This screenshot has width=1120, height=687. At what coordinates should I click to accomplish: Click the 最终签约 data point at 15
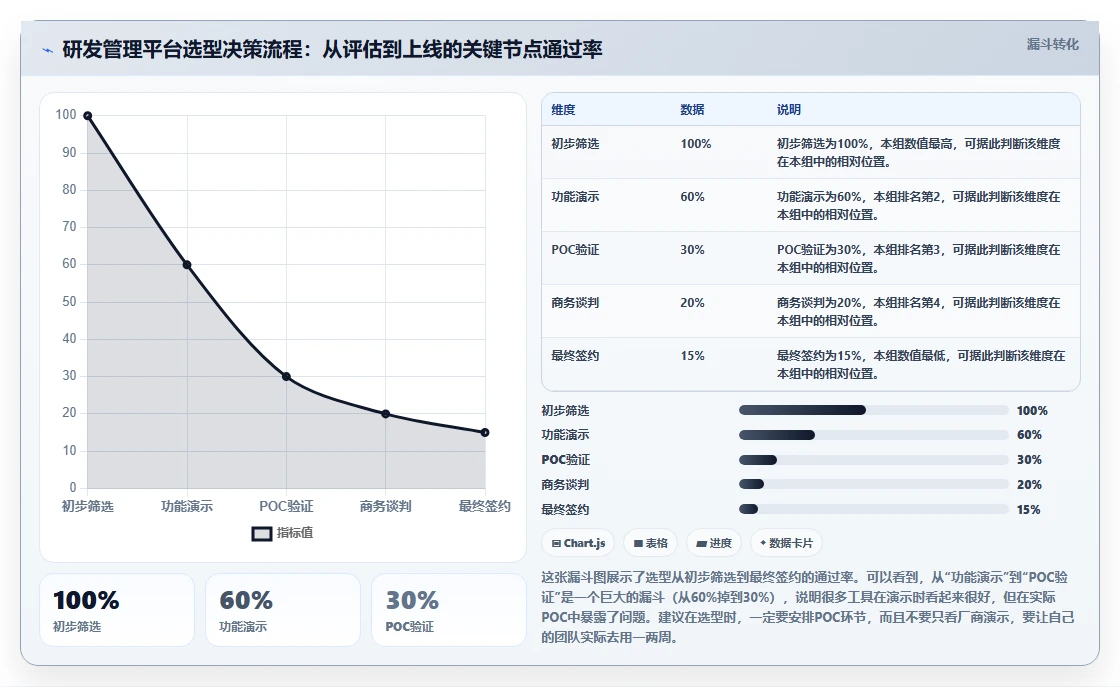485,432
